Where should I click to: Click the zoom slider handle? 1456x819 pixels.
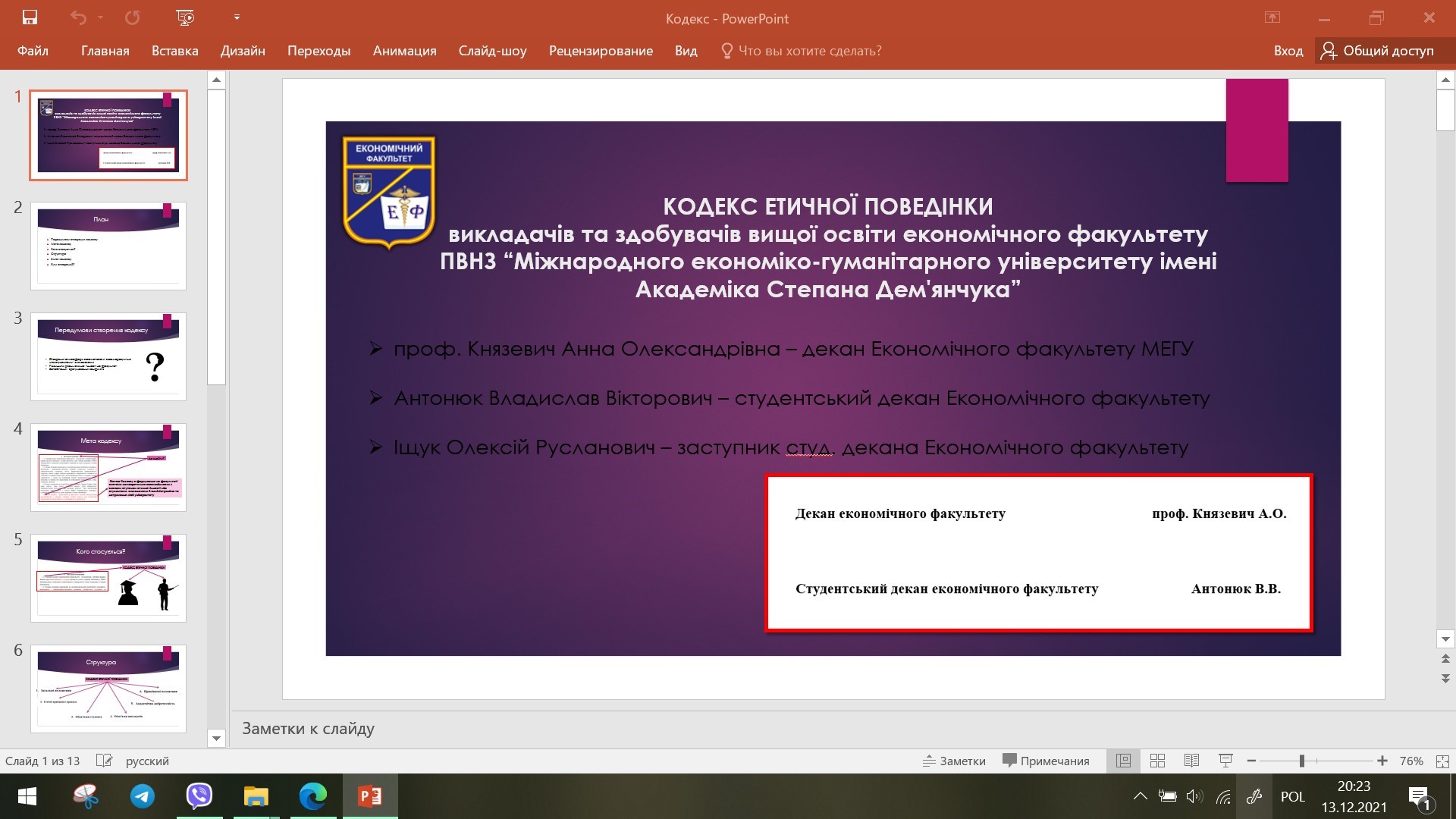pyautogui.click(x=1301, y=761)
